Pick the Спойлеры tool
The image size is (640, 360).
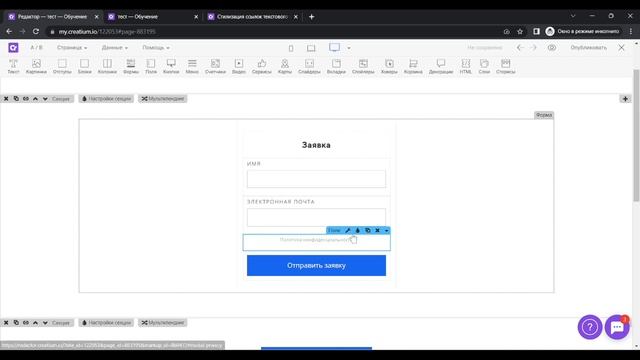tap(363, 66)
